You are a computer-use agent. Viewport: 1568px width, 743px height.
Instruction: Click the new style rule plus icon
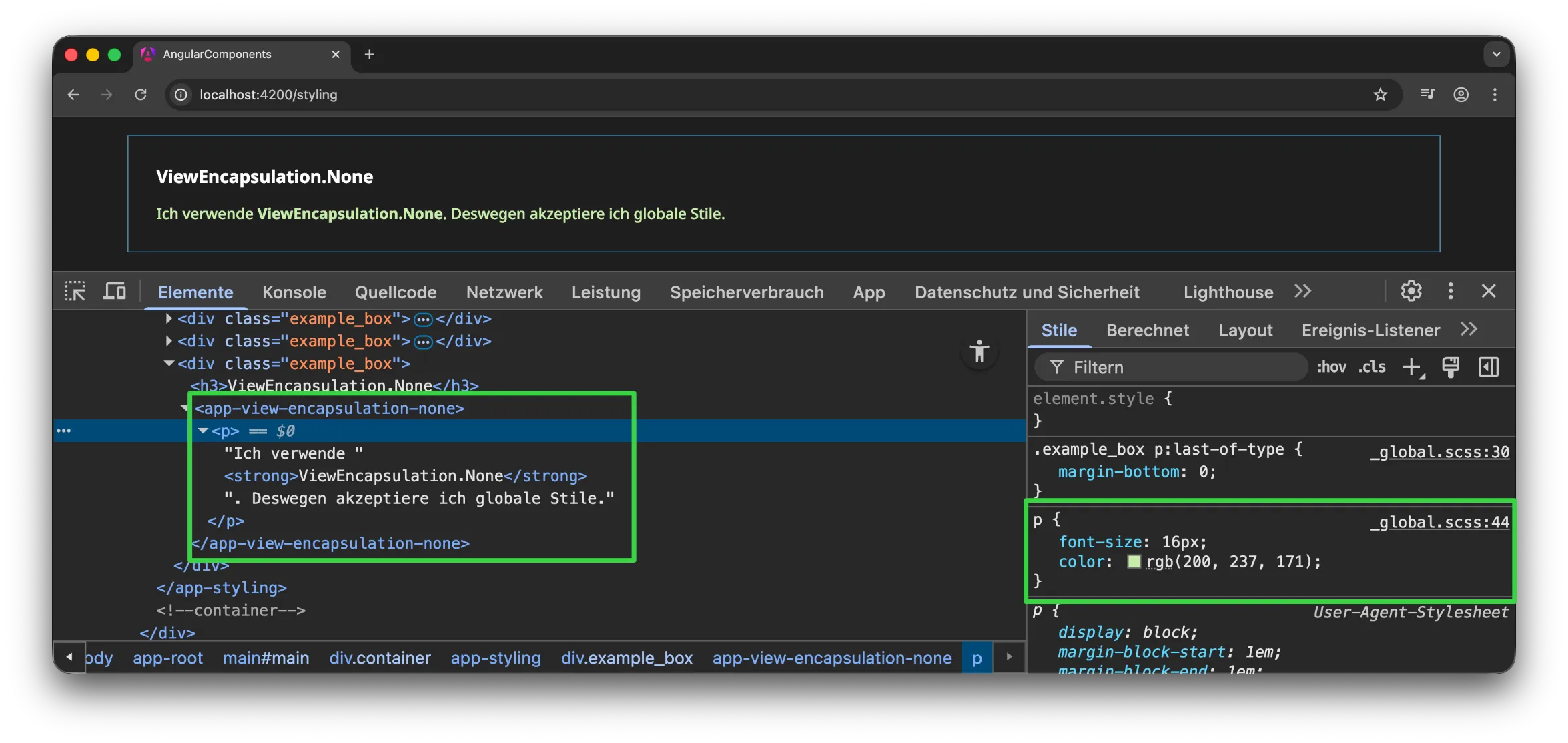click(1412, 367)
